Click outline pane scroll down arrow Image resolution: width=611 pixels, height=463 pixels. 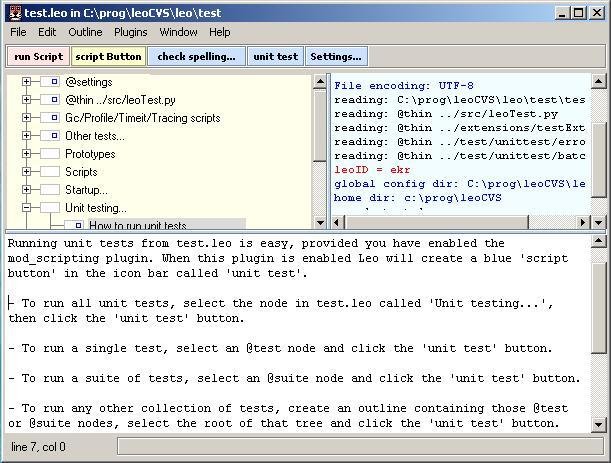tap(320, 223)
